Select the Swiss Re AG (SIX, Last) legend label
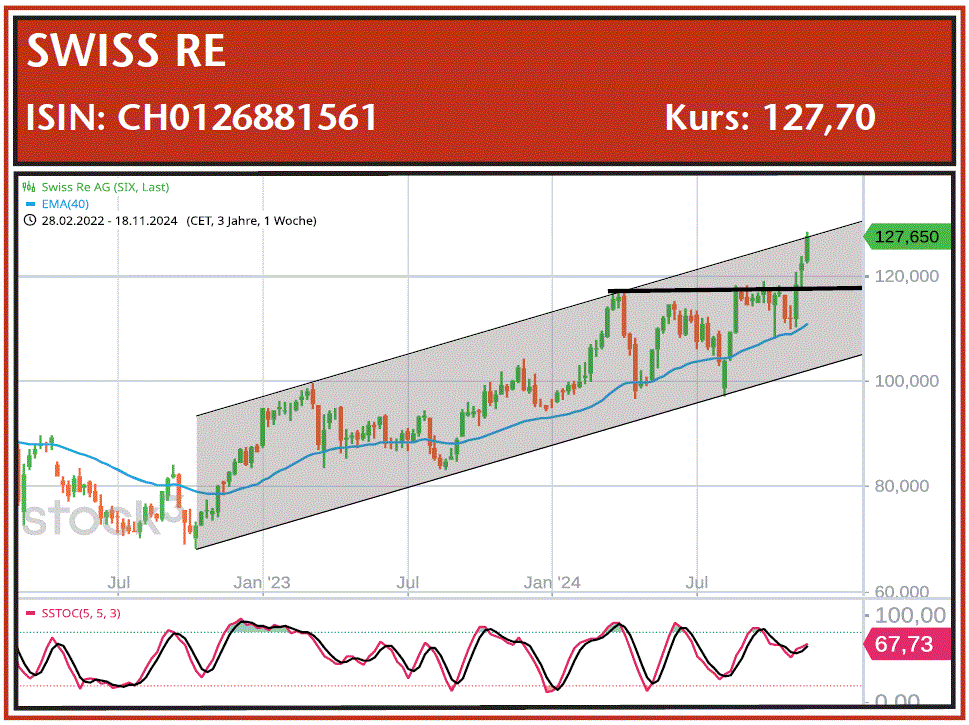This screenshot has width=969, height=725. click(x=105, y=187)
